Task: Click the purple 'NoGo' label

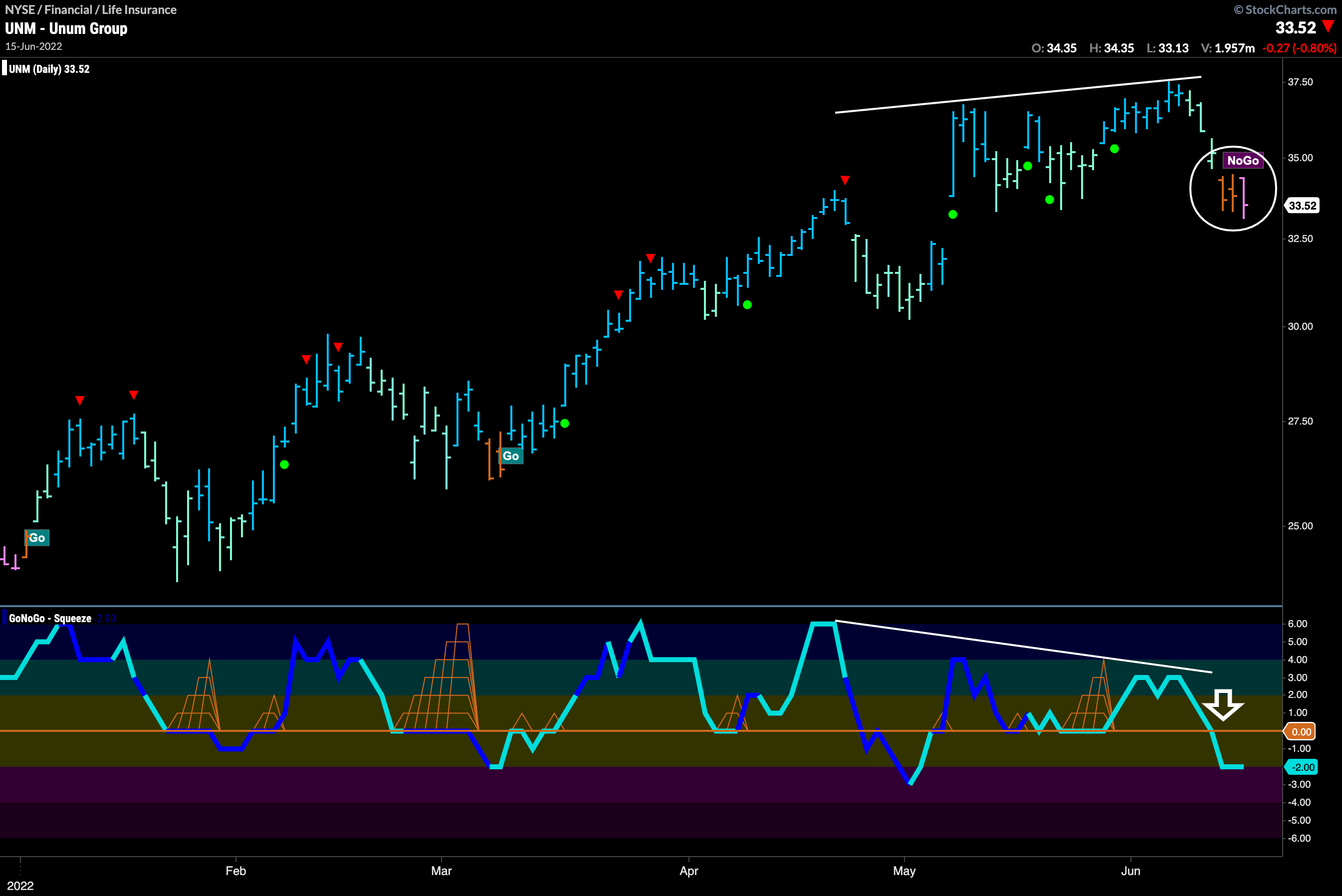Action: [1243, 161]
